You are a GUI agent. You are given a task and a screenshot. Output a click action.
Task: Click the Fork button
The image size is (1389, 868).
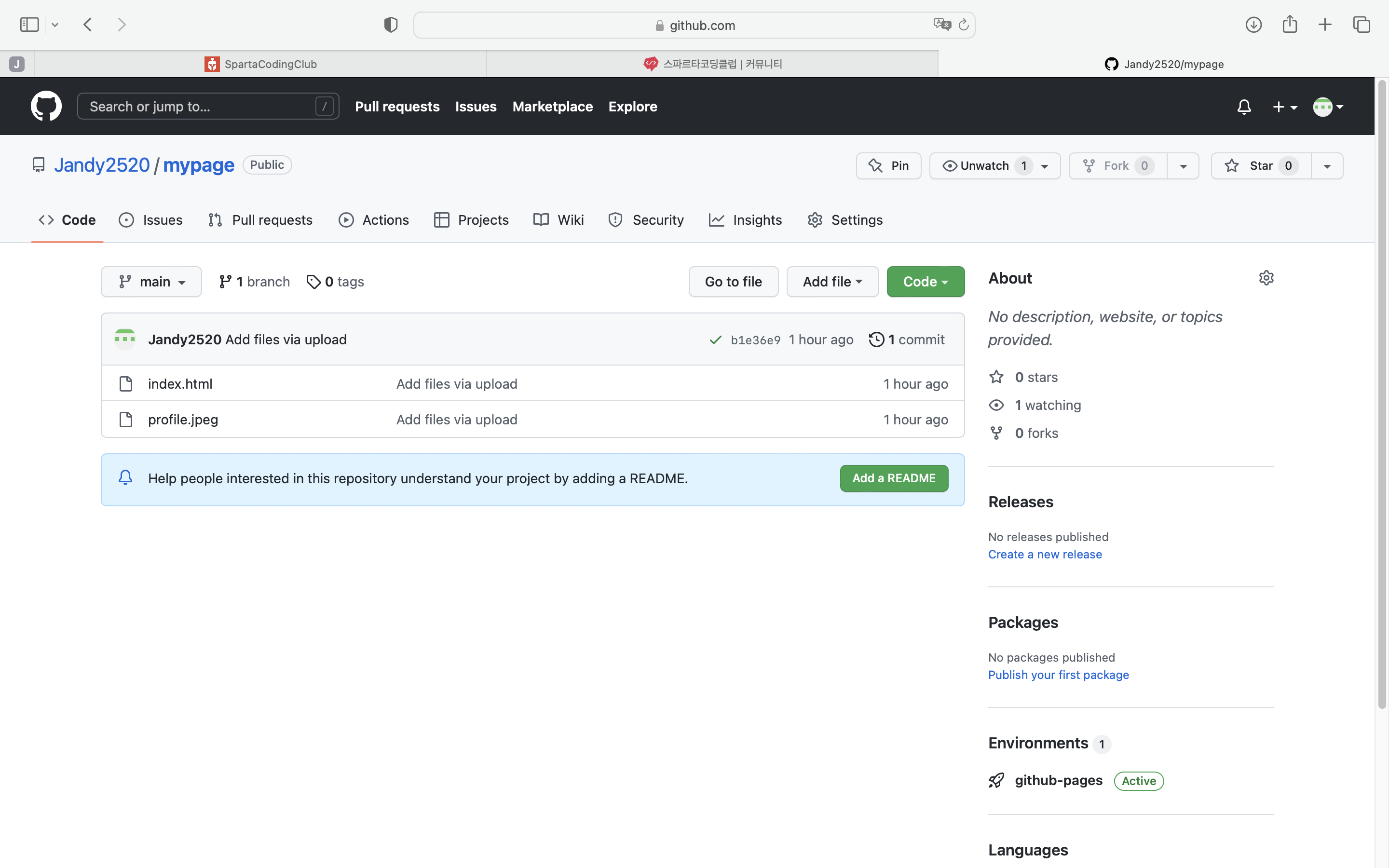[1117, 166]
